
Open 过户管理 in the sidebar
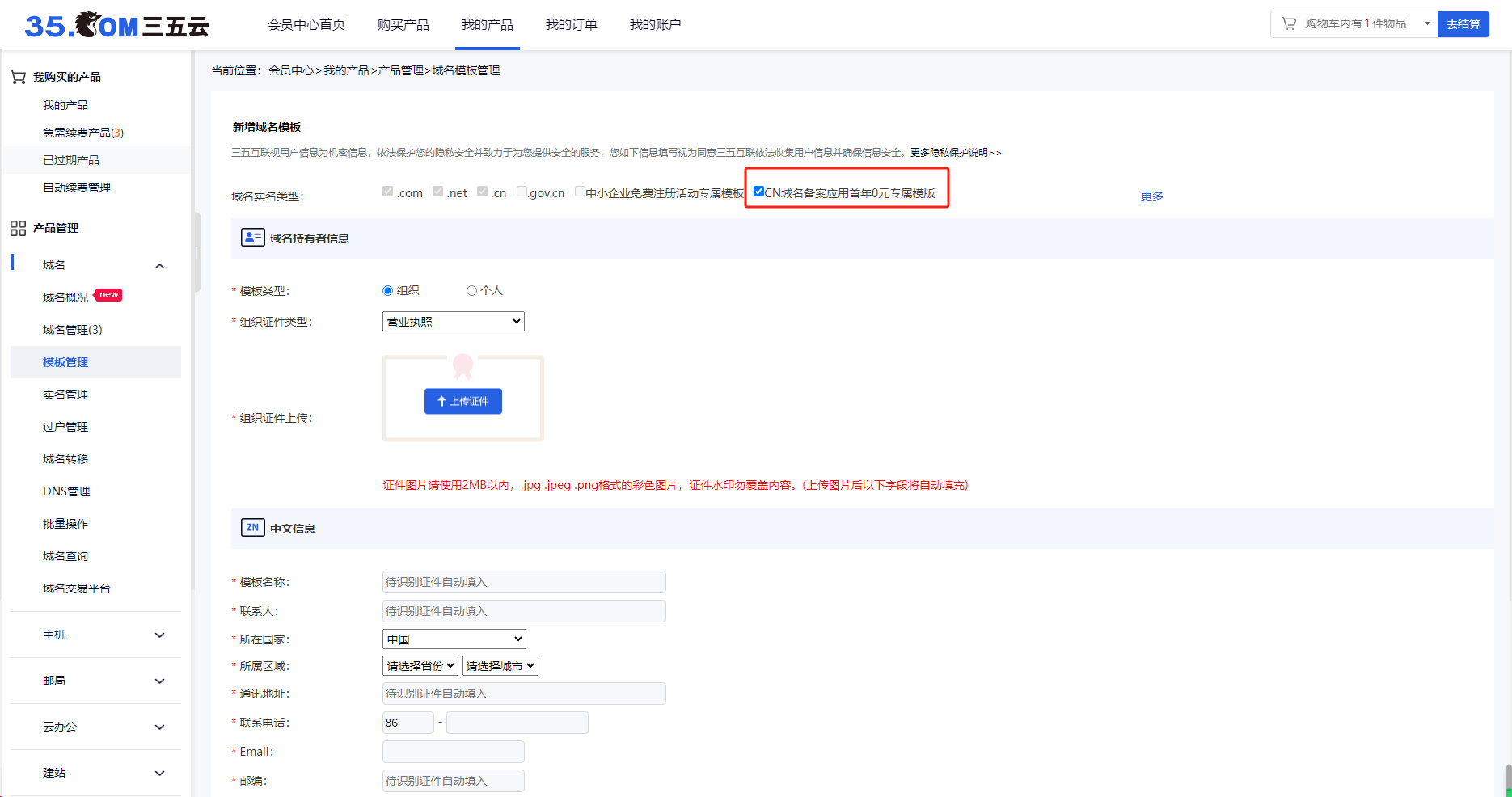coord(65,427)
